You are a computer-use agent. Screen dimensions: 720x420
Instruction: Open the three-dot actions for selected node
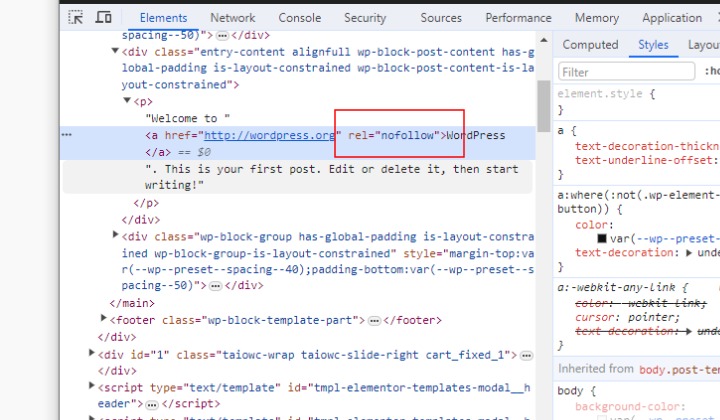[x=67, y=134]
